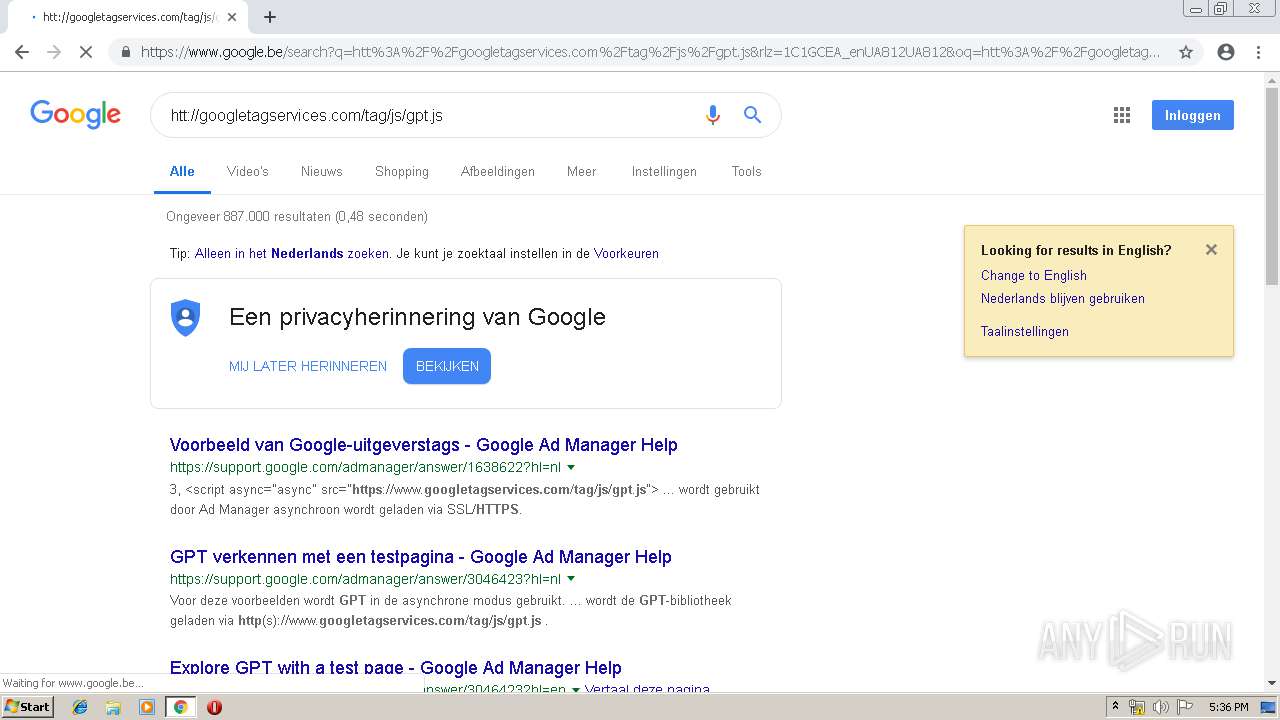Show hidden system tray icons
This screenshot has width=1280, height=720.
1115,707
